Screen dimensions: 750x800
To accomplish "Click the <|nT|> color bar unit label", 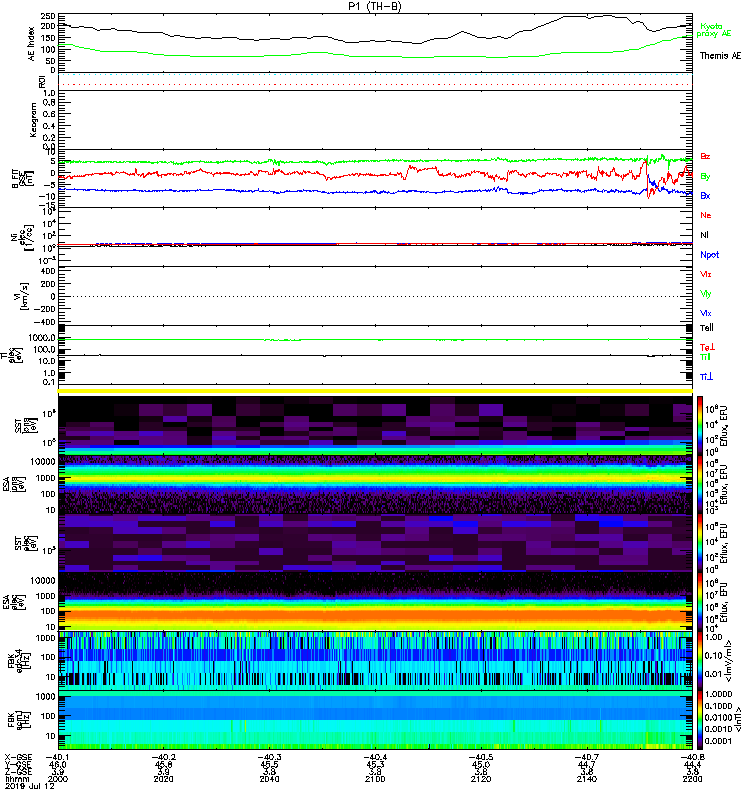I will (736, 721).
